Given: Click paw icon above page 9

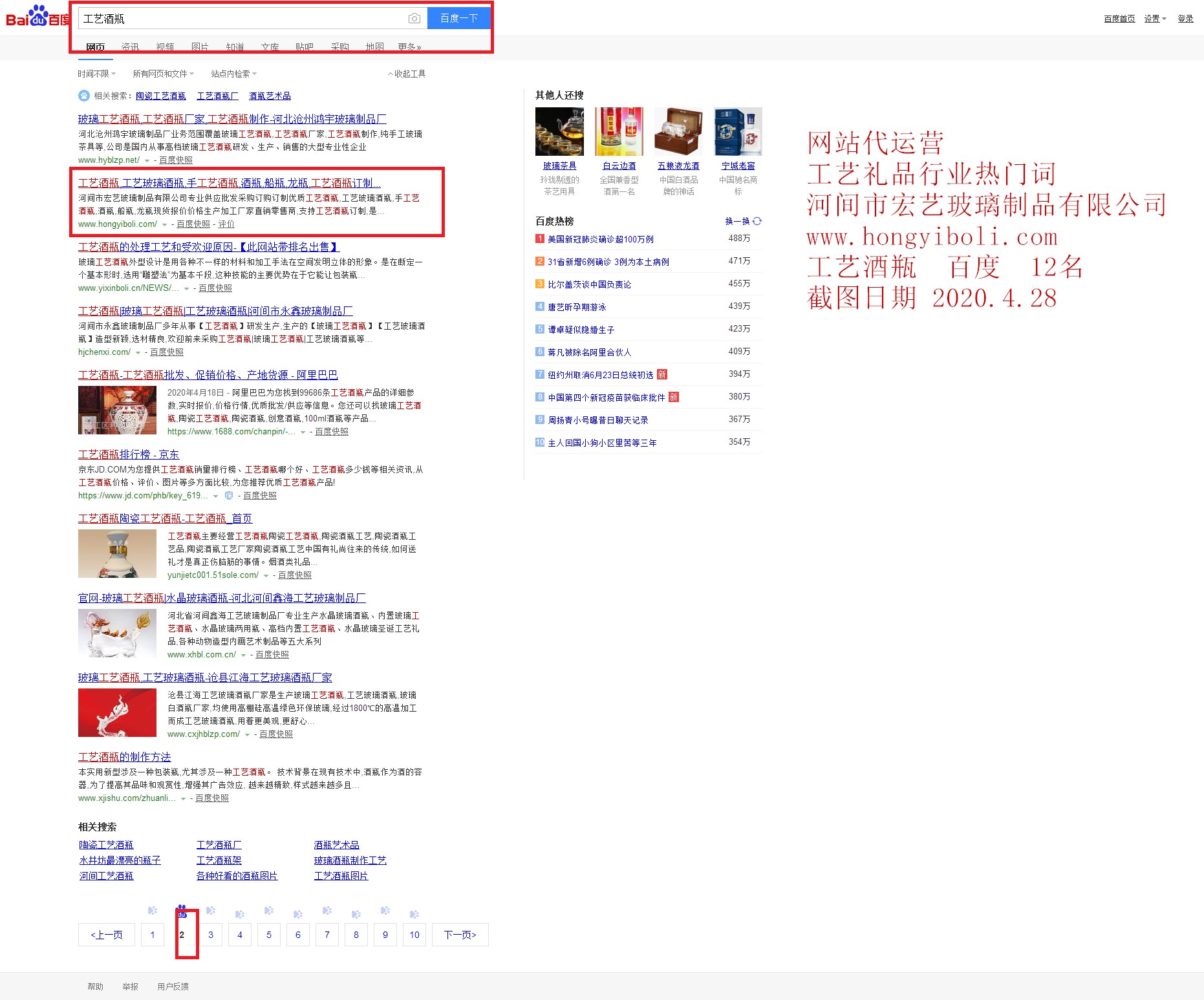Looking at the screenshot, I should click(x=385, y=911).
